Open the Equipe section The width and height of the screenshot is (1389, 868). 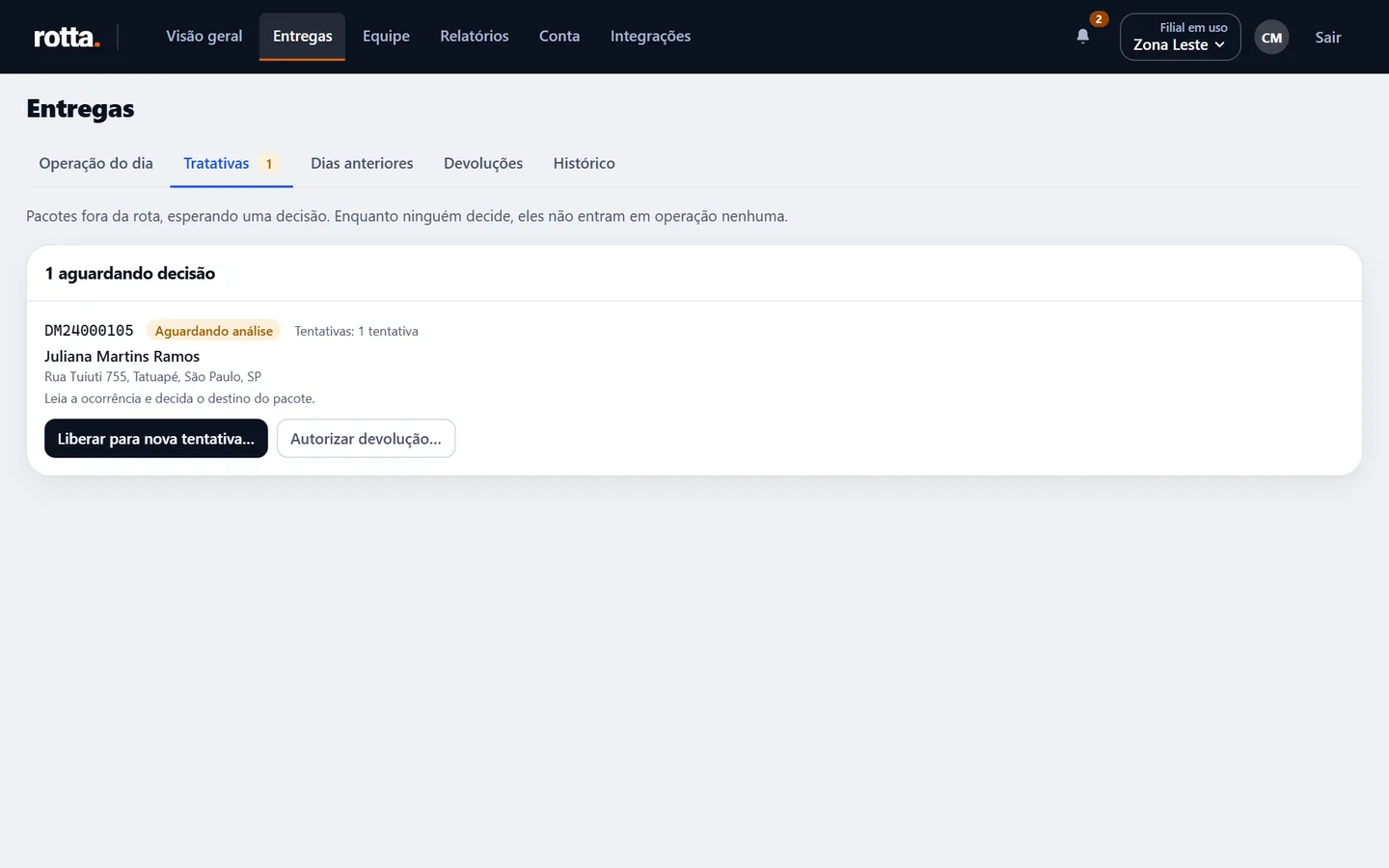point(386,37)
